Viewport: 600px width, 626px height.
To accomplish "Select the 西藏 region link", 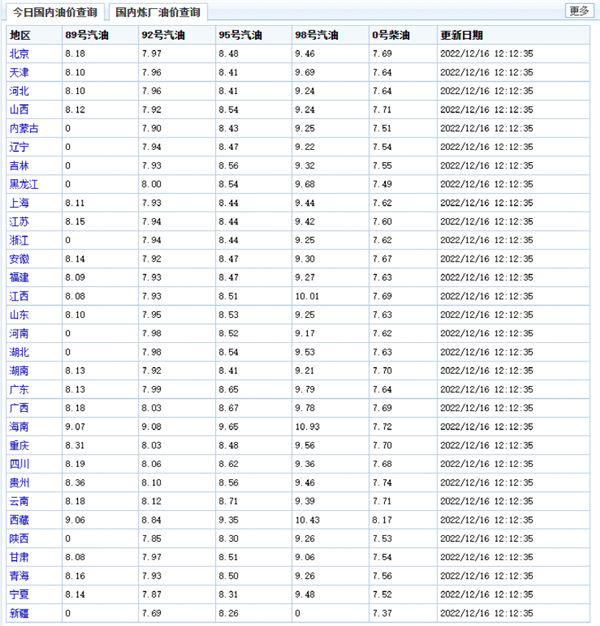I will 19,520.
